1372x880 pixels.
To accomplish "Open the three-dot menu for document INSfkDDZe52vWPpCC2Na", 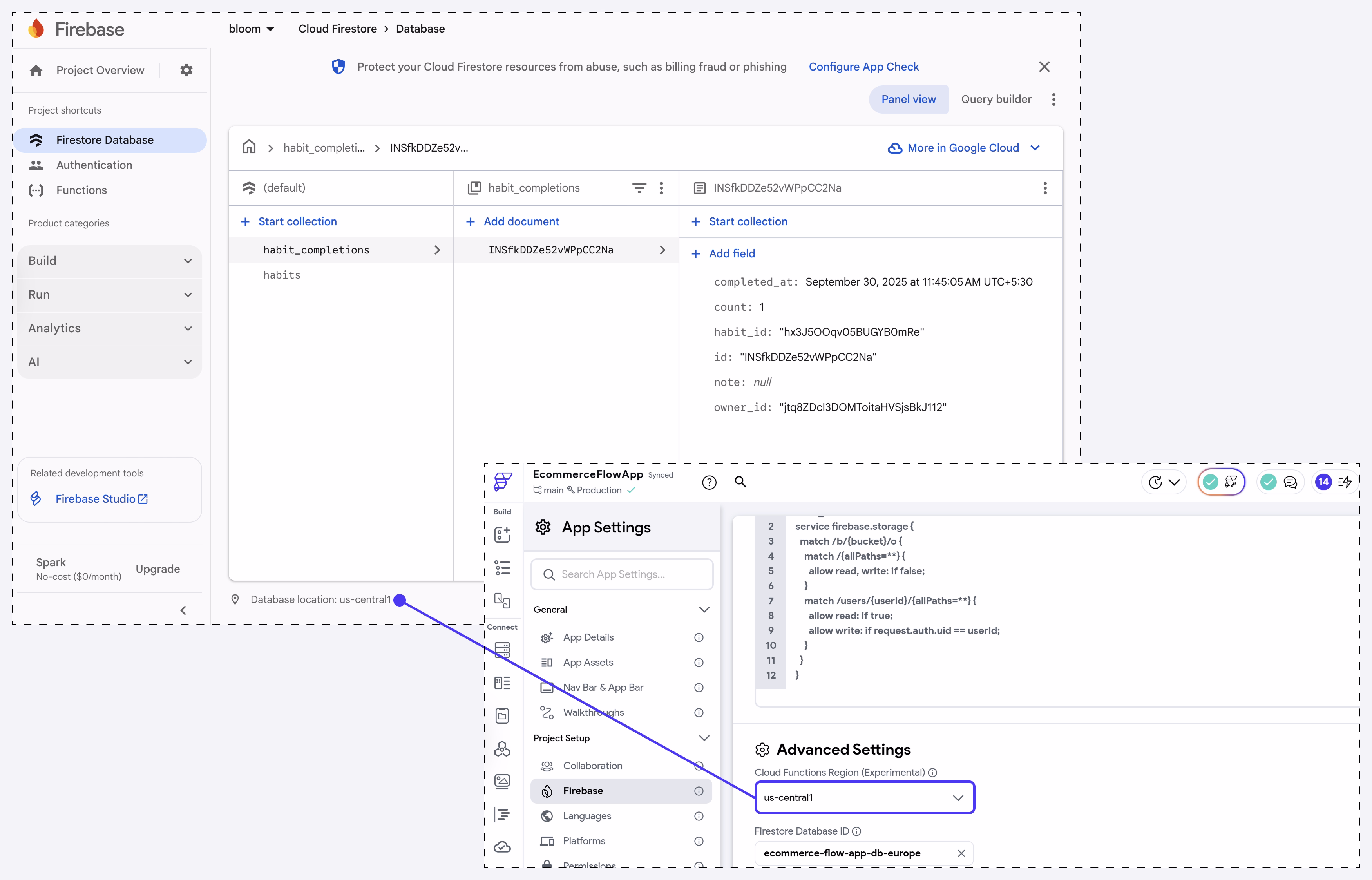I will (1044, 188).
